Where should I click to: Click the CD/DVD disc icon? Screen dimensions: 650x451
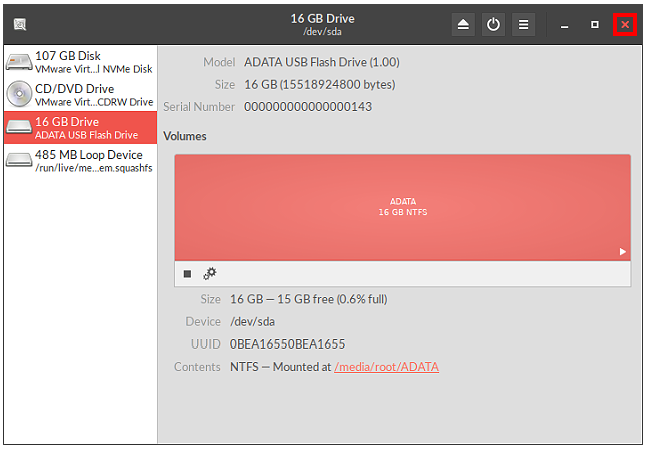(x=19, y=95)
